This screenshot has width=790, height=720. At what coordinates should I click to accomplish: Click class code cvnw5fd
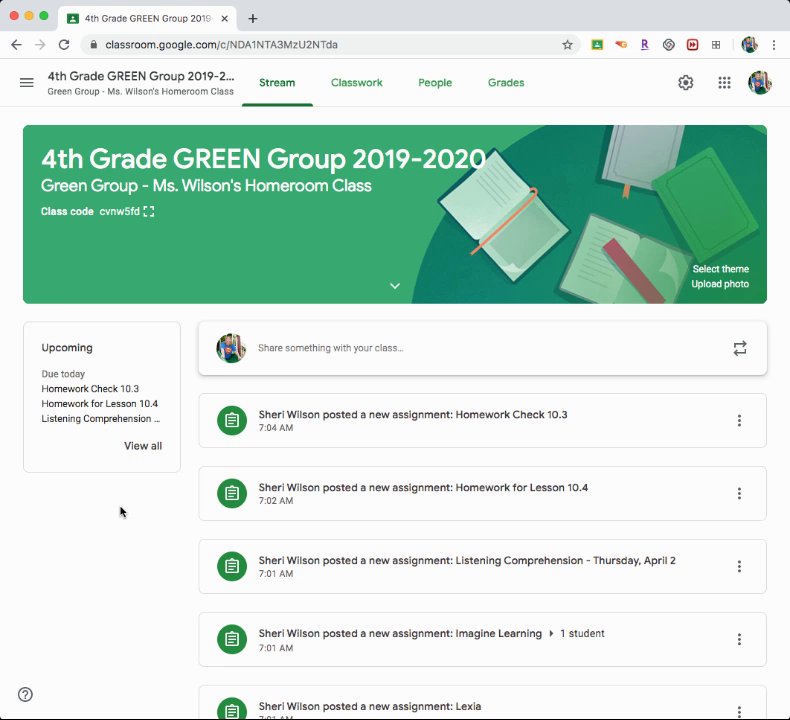coord(119,212)
